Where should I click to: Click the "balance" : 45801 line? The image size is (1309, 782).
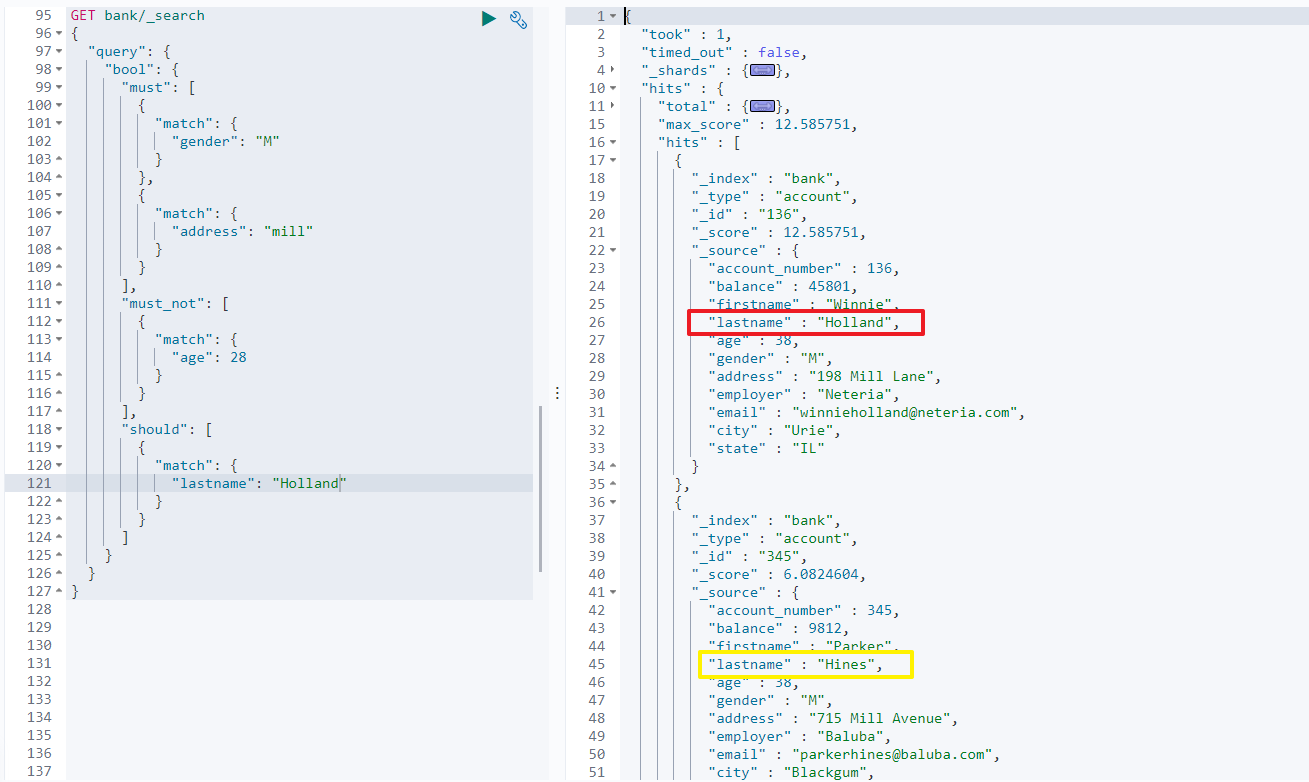click(x=782, y=287)
